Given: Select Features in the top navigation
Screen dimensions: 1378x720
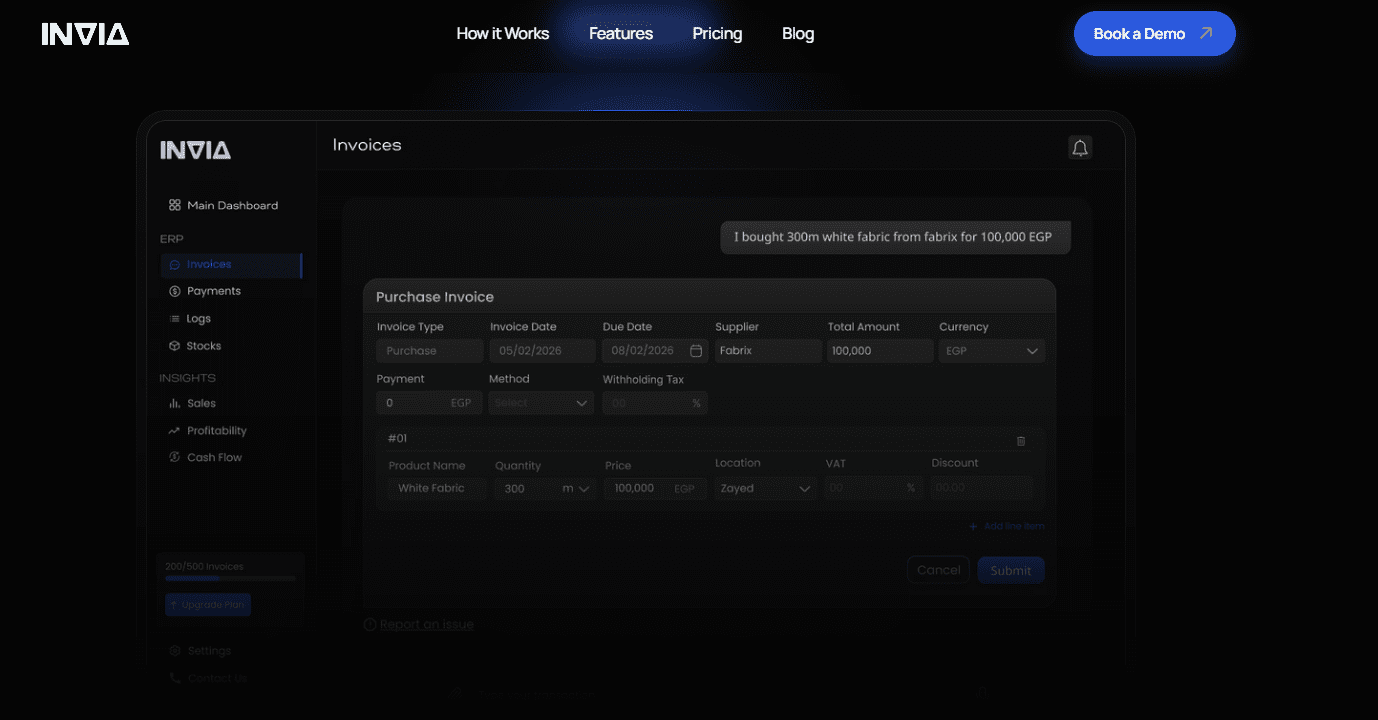Looking at the screenshot, I should click(620, 34).
